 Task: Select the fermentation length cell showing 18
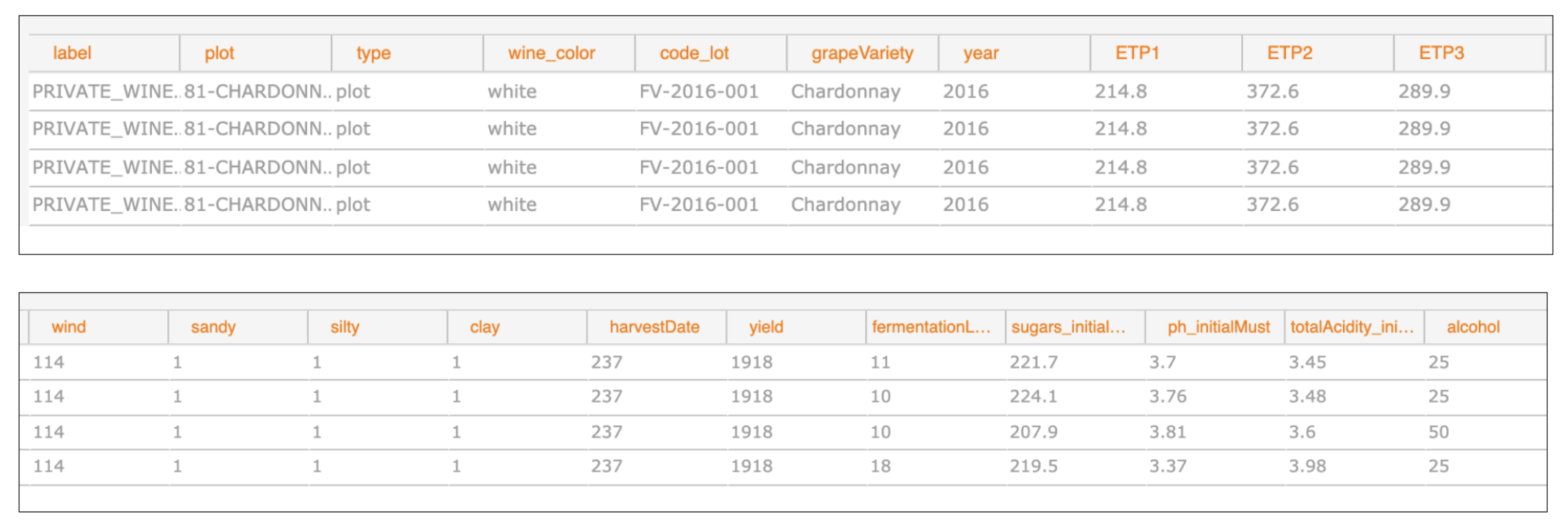pyautogui.click(x=880, y=467)
